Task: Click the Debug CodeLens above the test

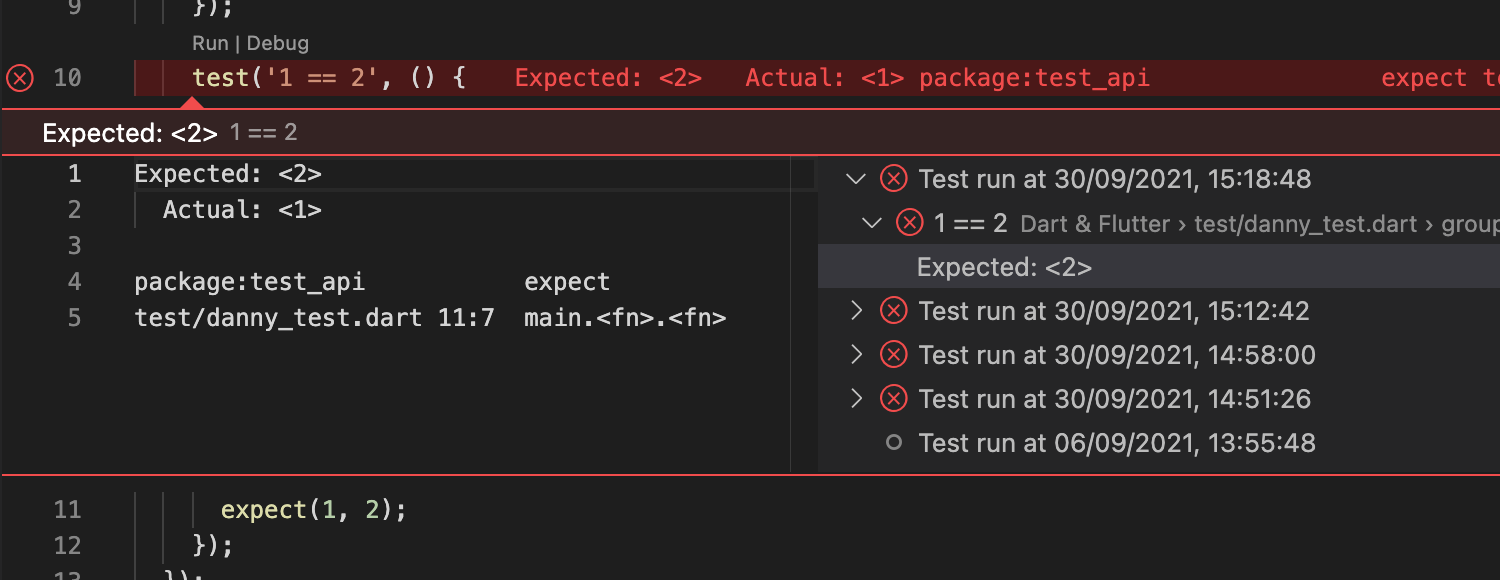Action: [x=278, y=44]
